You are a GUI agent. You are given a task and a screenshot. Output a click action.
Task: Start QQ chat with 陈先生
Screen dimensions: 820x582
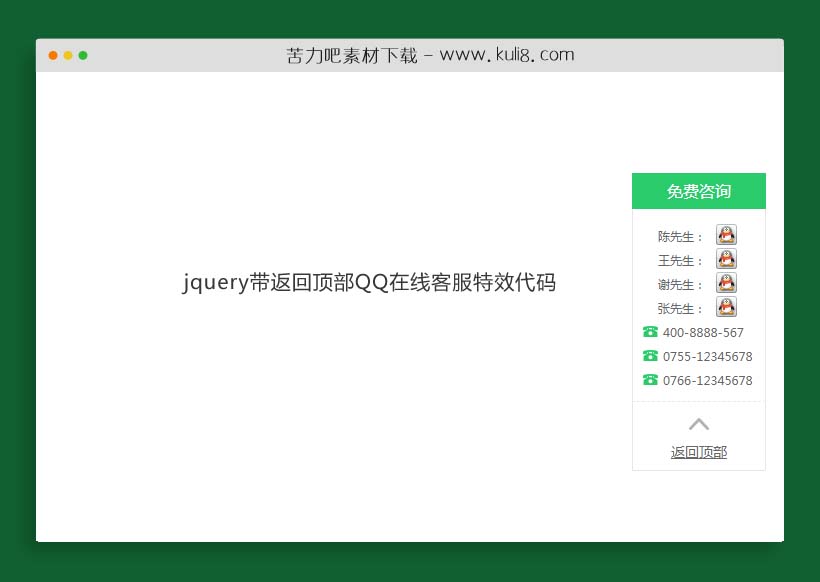[726, 235]
